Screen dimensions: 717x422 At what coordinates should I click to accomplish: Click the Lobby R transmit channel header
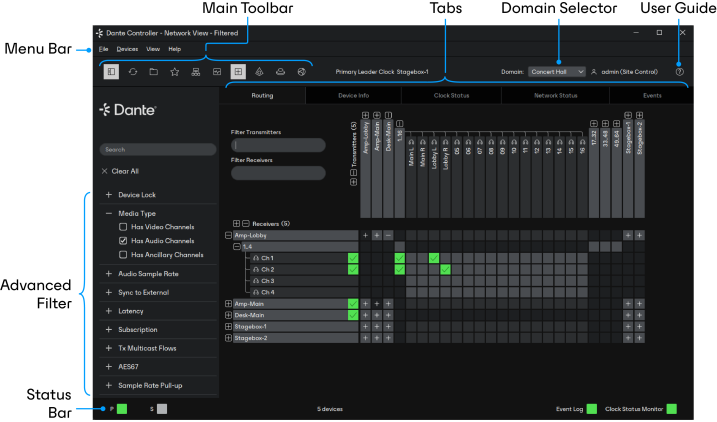tap(445, 177)
